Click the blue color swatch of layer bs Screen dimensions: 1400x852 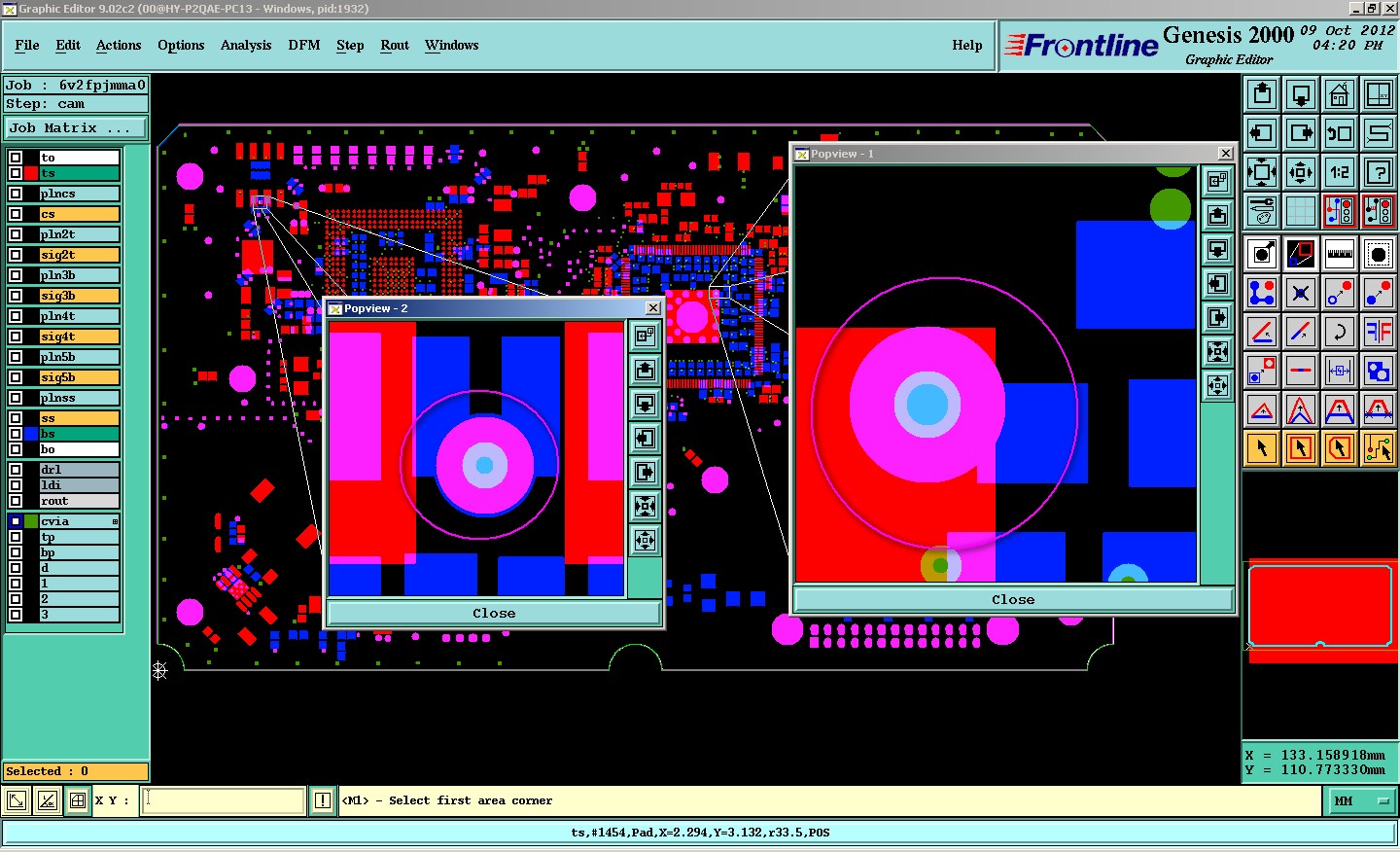click(x=31, y=434)
